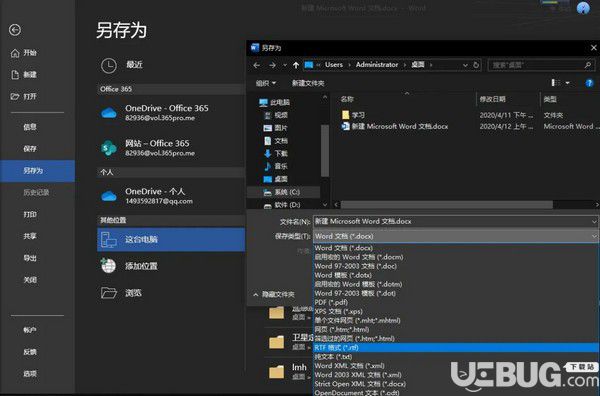The height and width of the screenshot is (396, 600).
Task: Select 桌面 folder in navigation tree
Action: click(276, 179)
